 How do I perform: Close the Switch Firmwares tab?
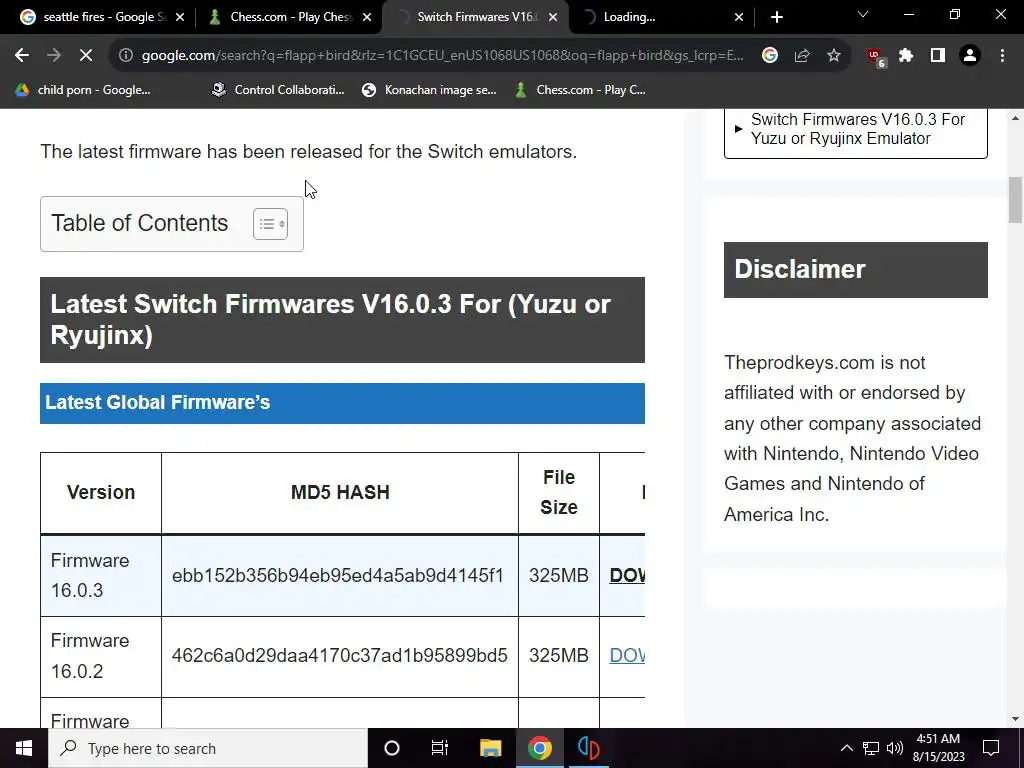point(553,17)
